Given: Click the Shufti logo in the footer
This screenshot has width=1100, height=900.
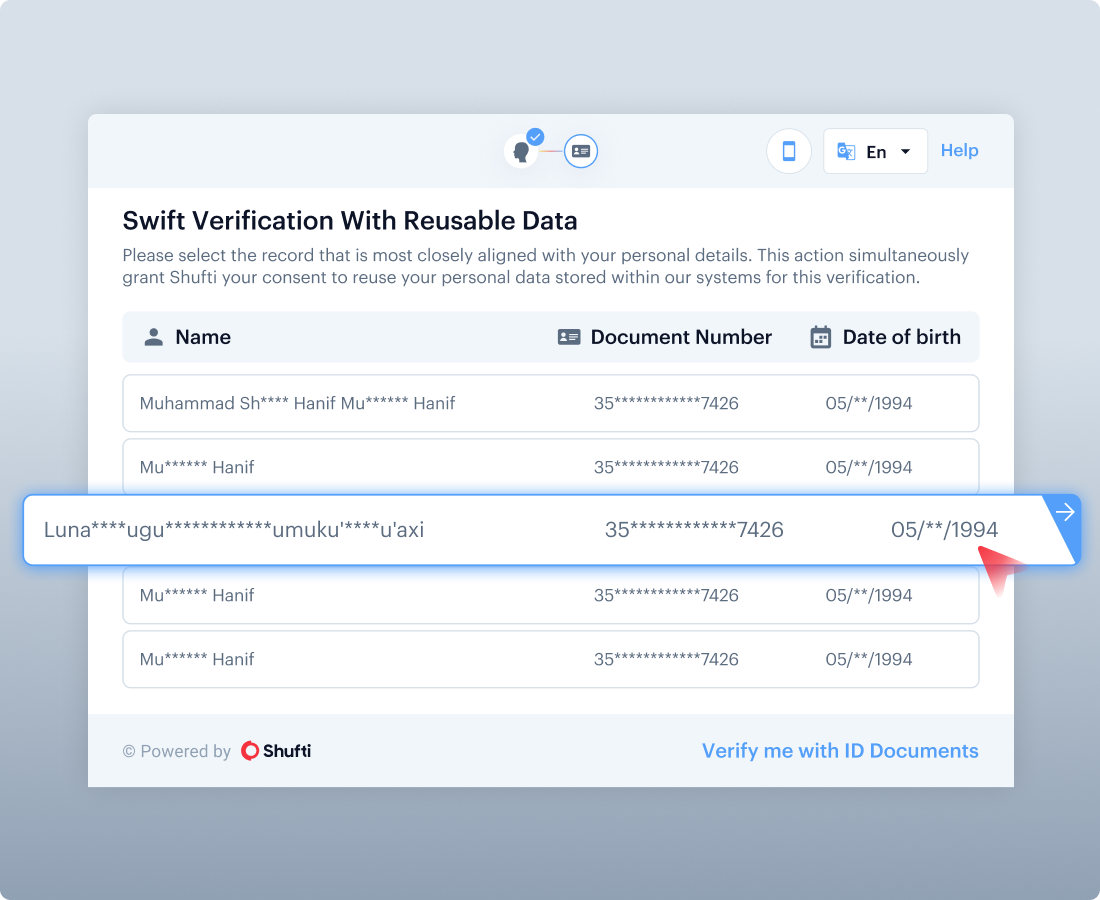Looking at the screenshot, I should point(276,751).
